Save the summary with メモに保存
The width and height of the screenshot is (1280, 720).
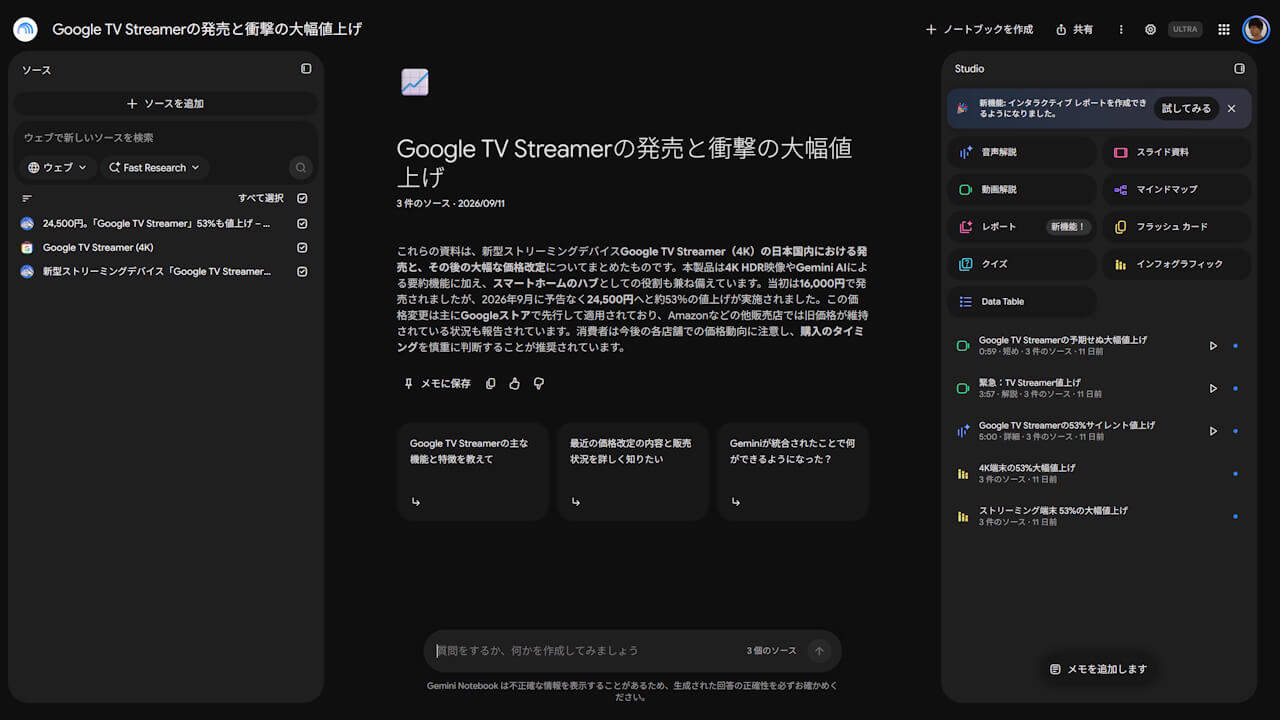[437, 383]
